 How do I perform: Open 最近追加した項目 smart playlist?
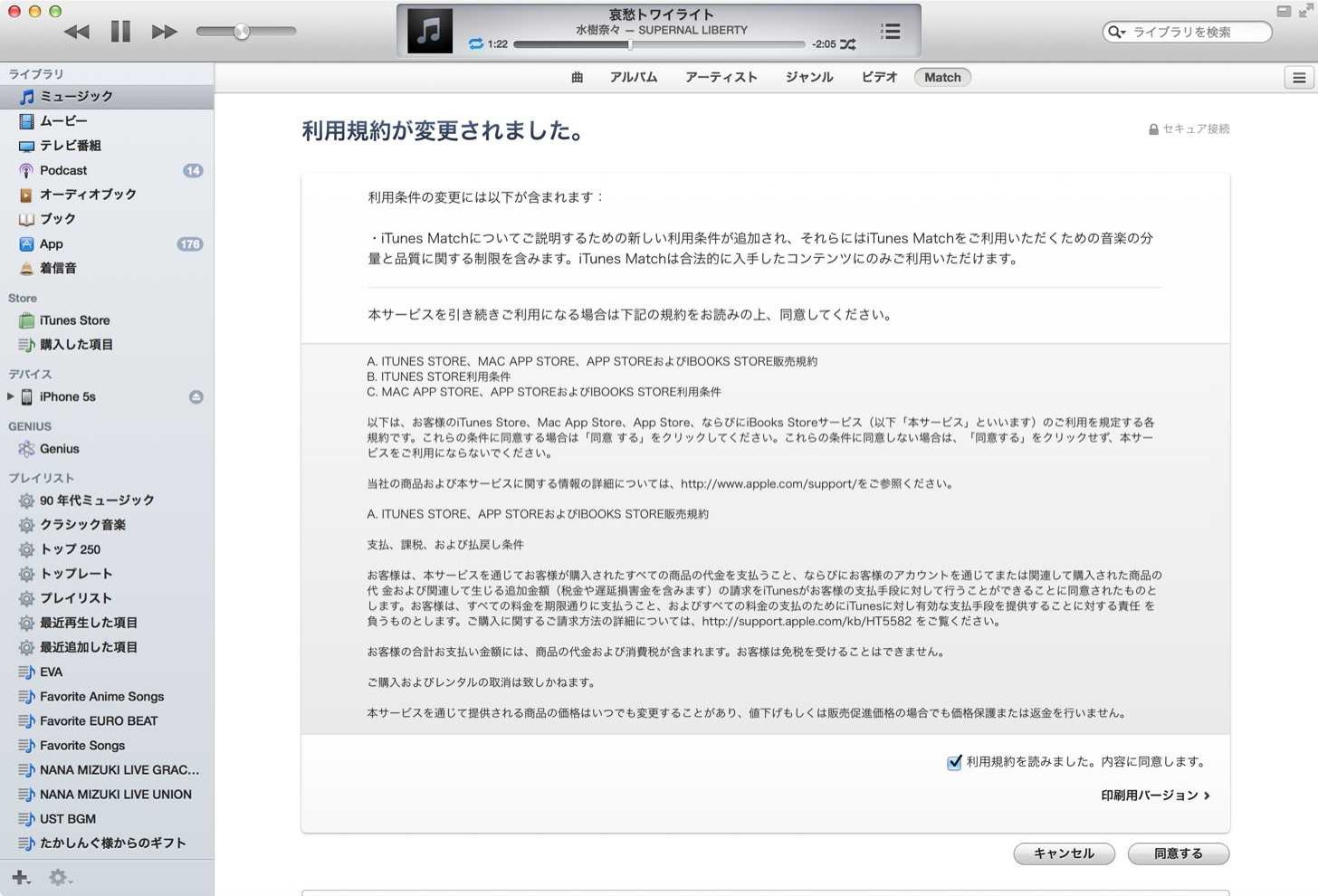pos(107,647)
